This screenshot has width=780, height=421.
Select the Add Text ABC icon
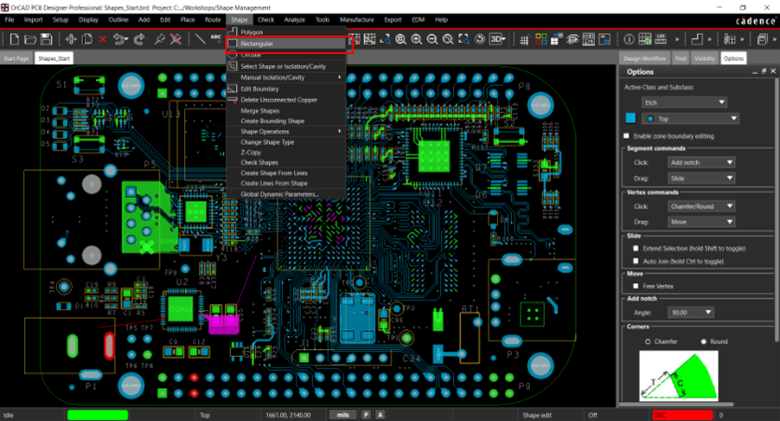[216, 38]
